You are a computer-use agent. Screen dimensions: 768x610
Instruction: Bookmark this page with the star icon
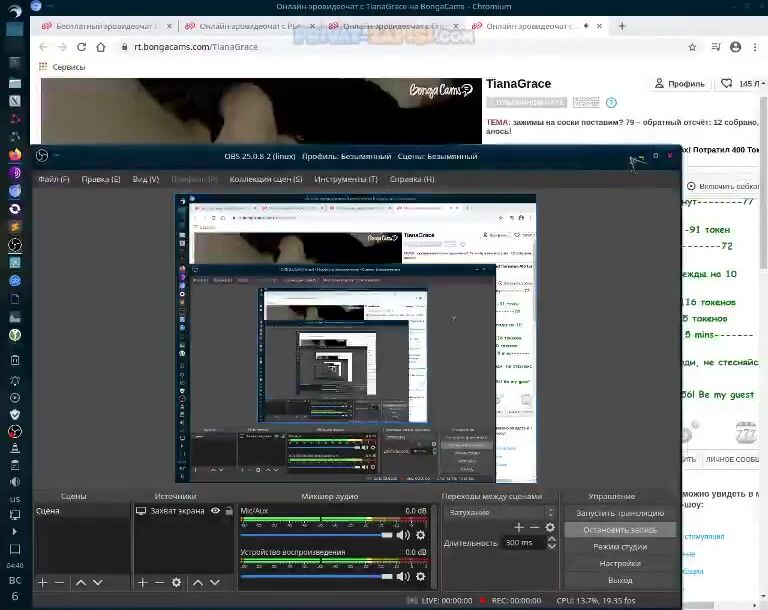tap(692, 46)
